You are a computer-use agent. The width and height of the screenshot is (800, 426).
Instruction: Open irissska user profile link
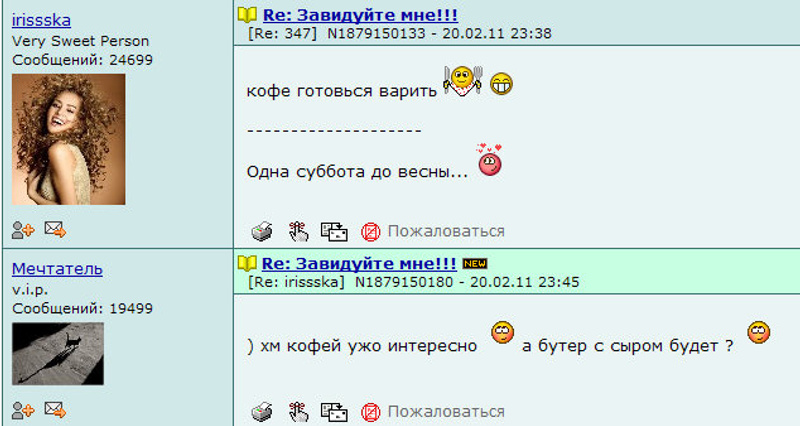[x=41, y=20]
